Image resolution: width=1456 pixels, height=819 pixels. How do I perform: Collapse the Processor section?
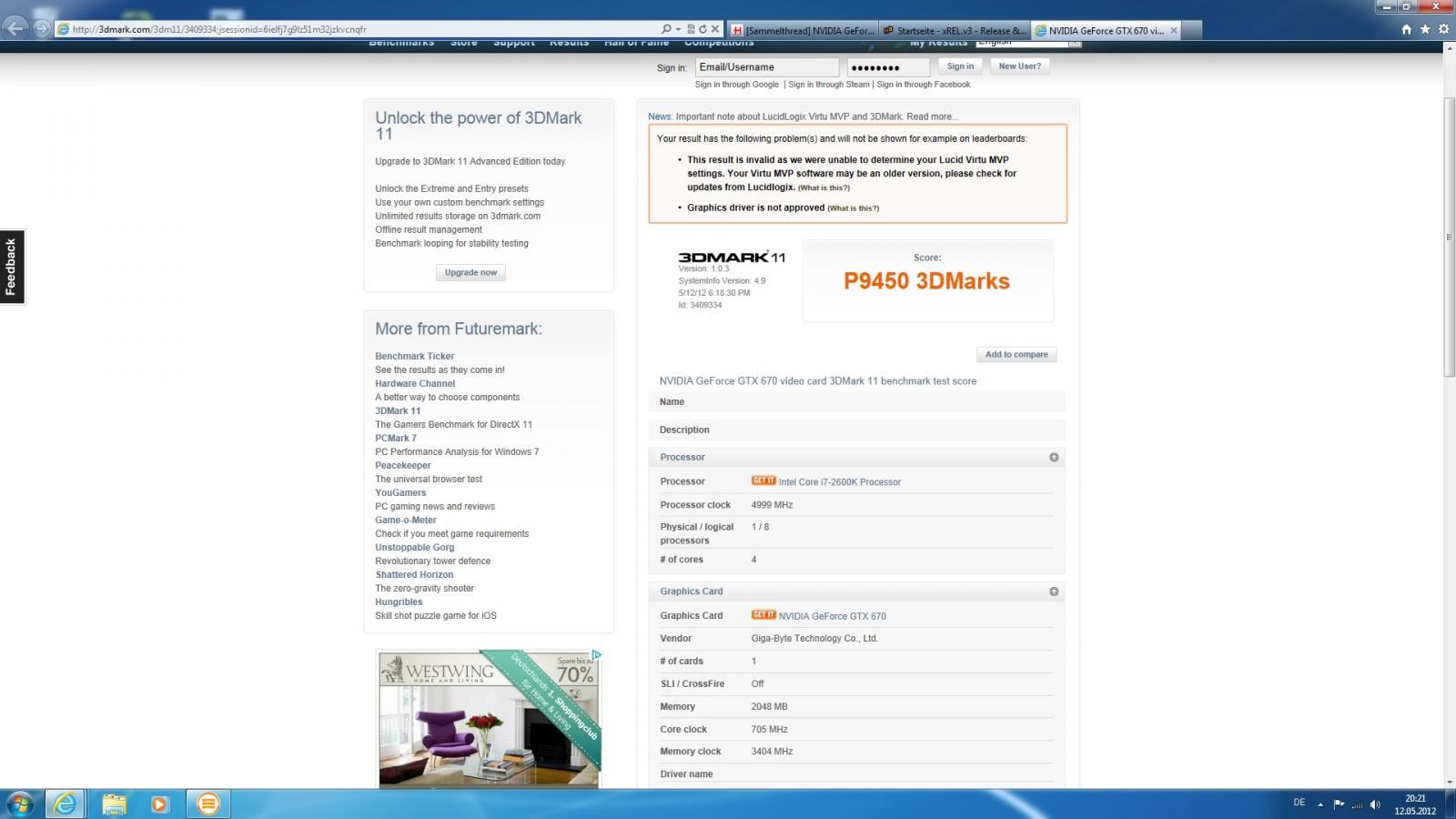tap(1054, 457)
